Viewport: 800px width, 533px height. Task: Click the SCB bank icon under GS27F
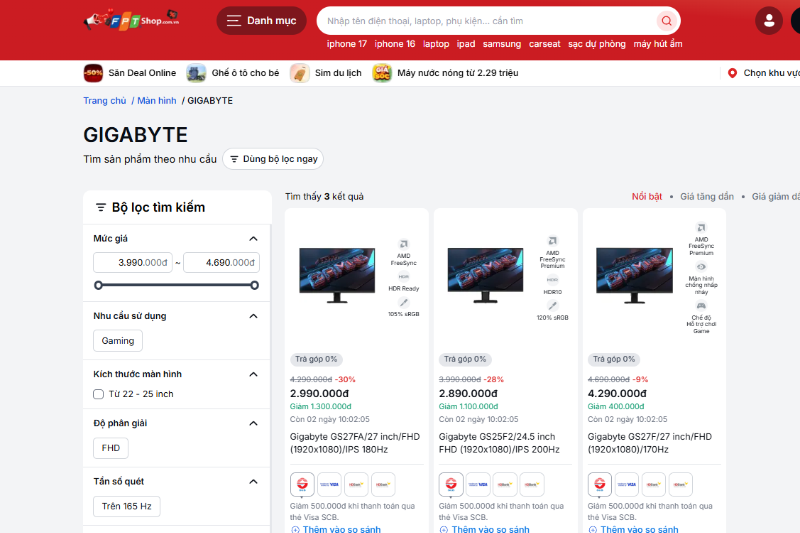pyautogui.click(x=599, y=484)
